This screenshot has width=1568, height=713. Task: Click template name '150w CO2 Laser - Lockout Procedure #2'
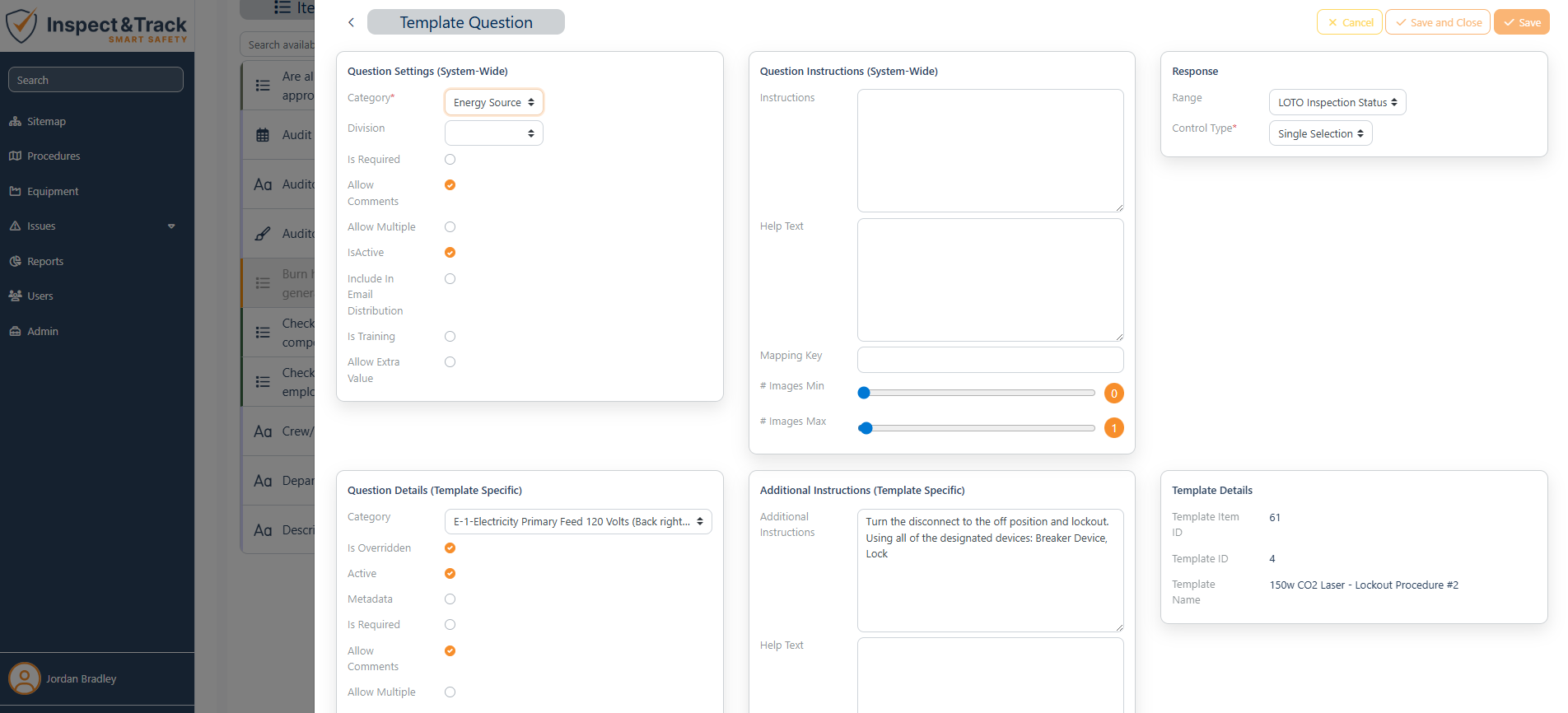[1364, 585]
